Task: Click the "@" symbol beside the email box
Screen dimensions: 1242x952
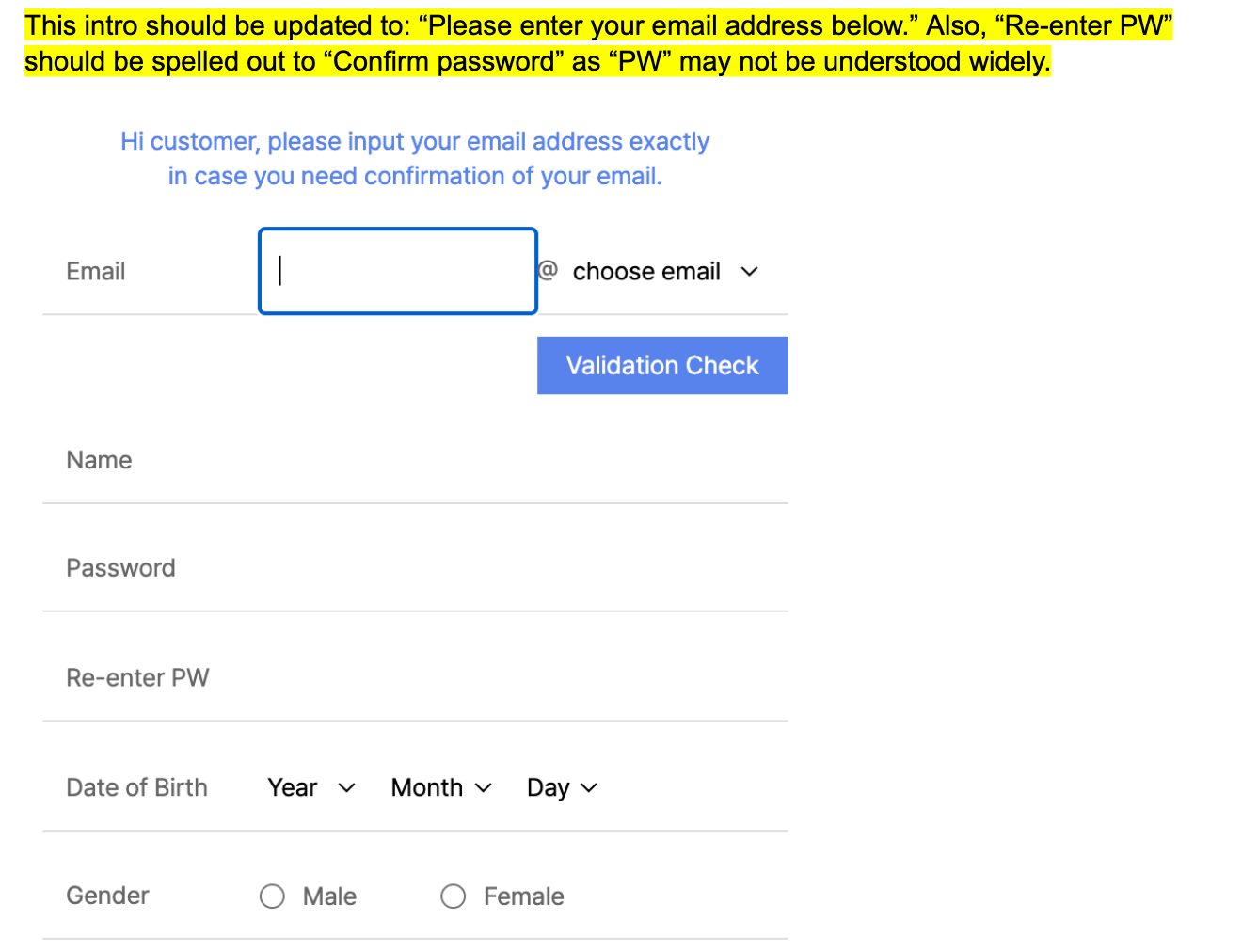Action: [x=548, y=271]
